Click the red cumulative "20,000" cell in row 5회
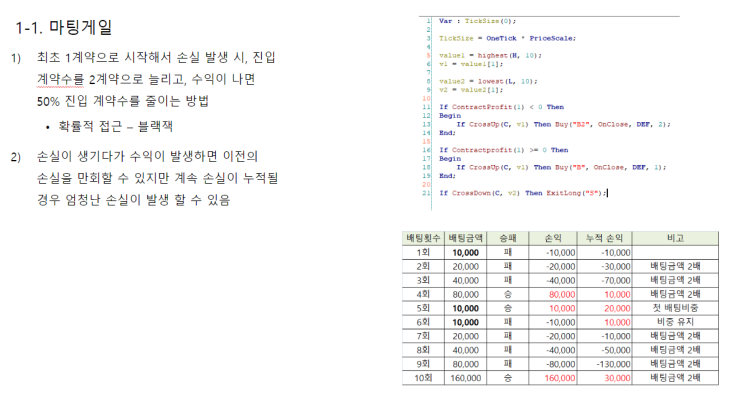Image resolution: width=743 pixels, height=414 pixels. [604, 308]
